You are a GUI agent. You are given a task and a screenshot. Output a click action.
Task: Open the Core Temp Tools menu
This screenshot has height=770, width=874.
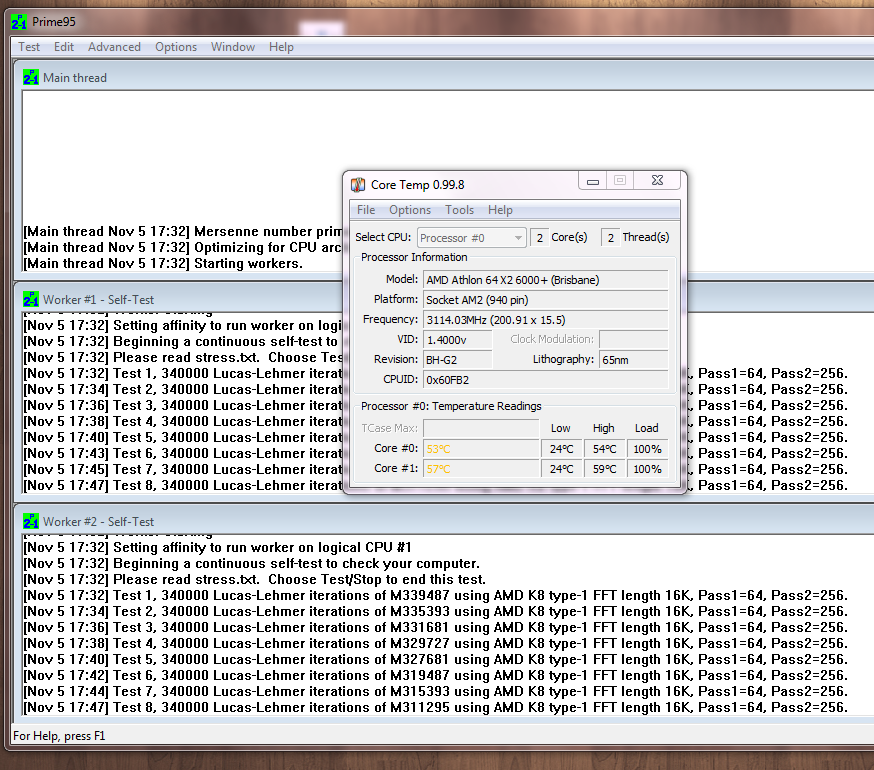coord(459,210)
